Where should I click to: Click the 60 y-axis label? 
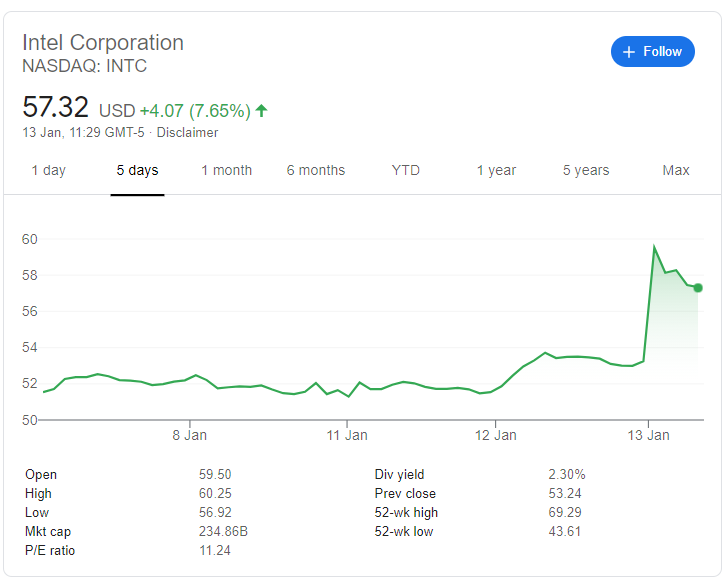(x=30, y=239)
